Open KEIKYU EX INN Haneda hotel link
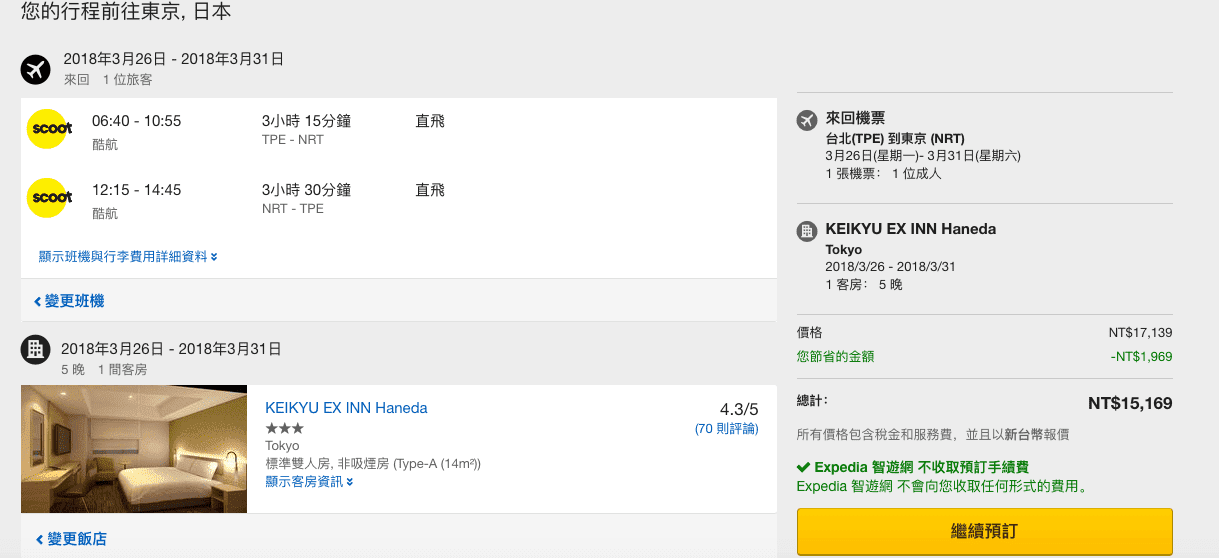 point(346,408)
